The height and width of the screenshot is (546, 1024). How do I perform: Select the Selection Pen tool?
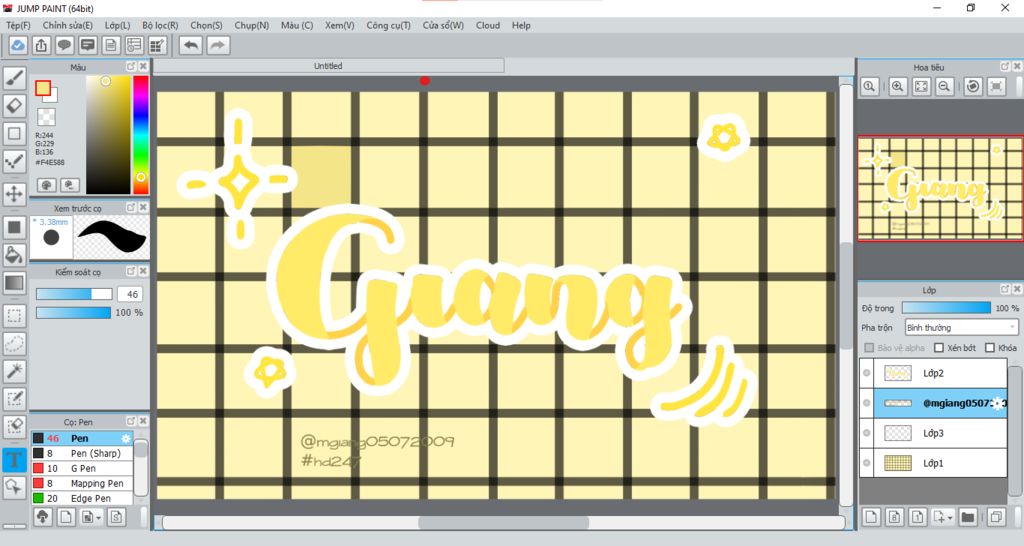coord(14,398)
